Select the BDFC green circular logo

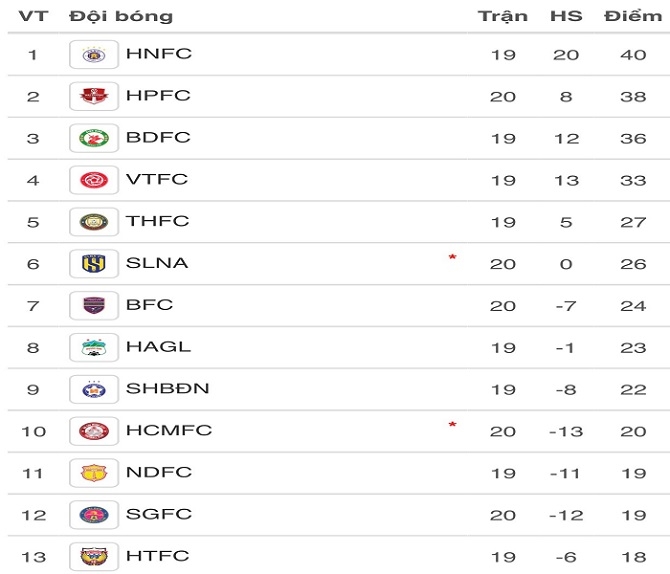pyautogui.click(x=94, y=138)
